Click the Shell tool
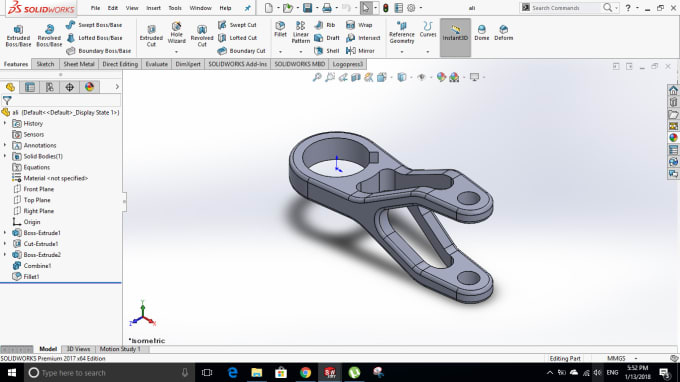680x382 pixels. pyautogui.click(x=327, y=51)
